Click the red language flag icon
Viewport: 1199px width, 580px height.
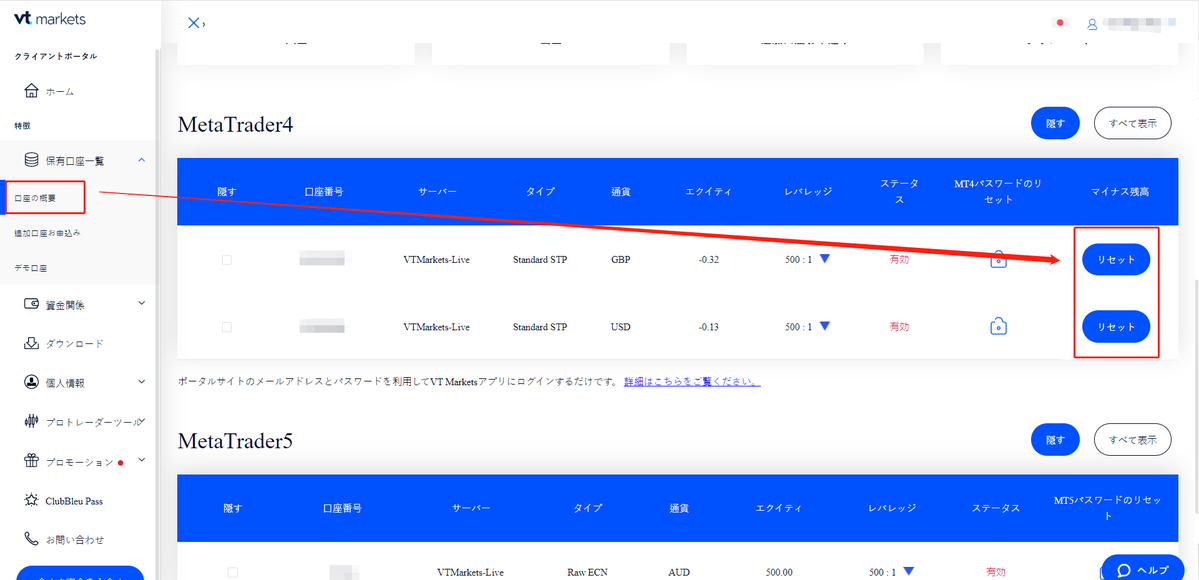click(x=1060, y=23)
